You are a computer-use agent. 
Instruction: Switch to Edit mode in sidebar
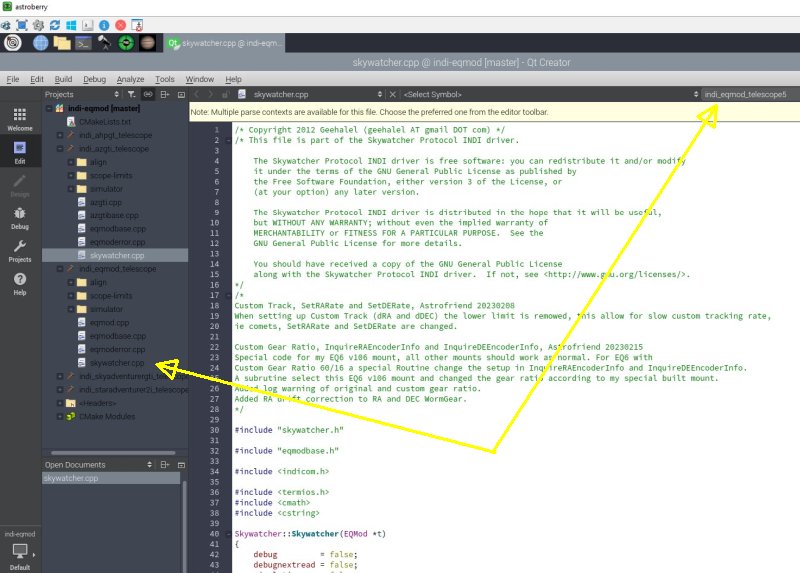[20, 153]
